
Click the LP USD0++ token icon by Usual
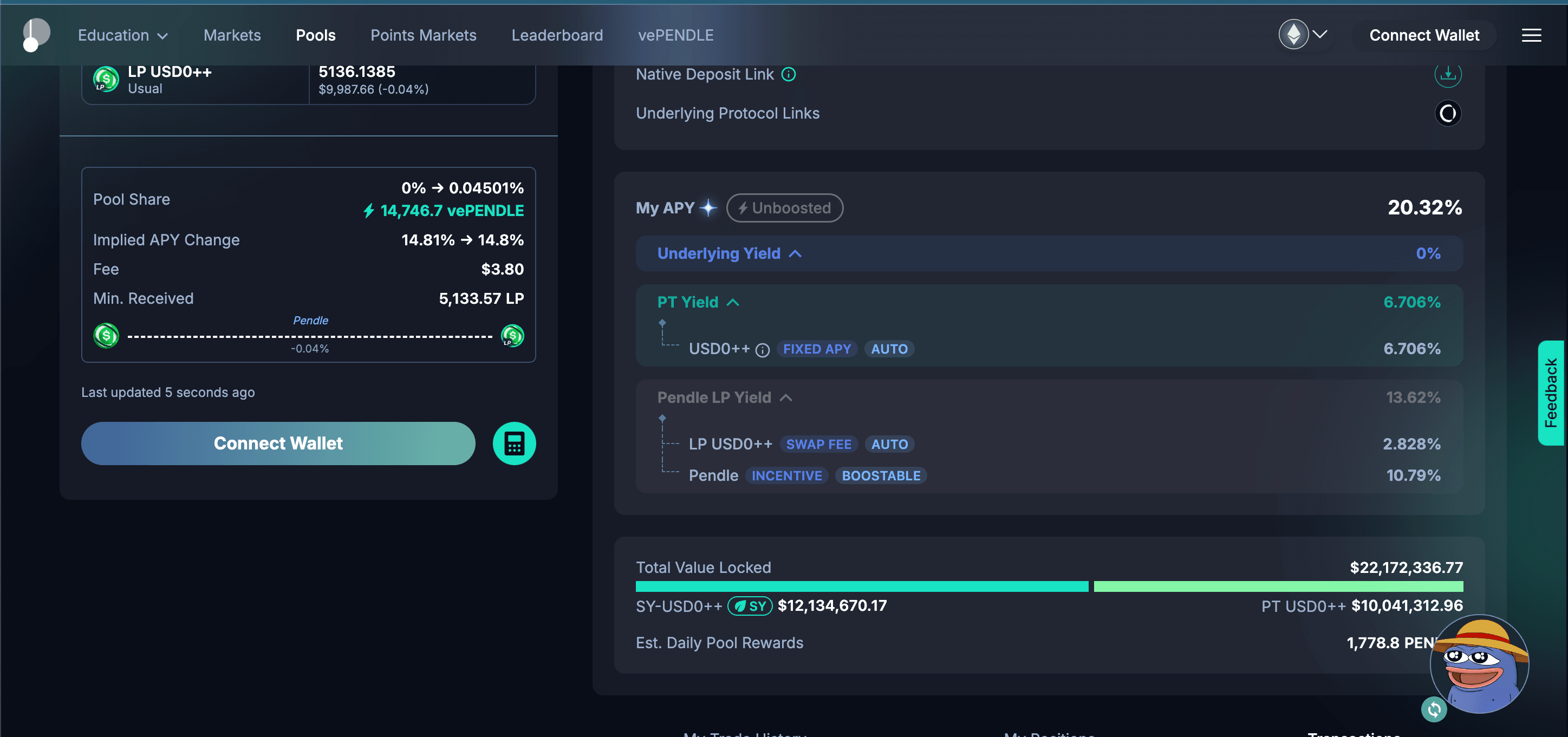(106, 79)
